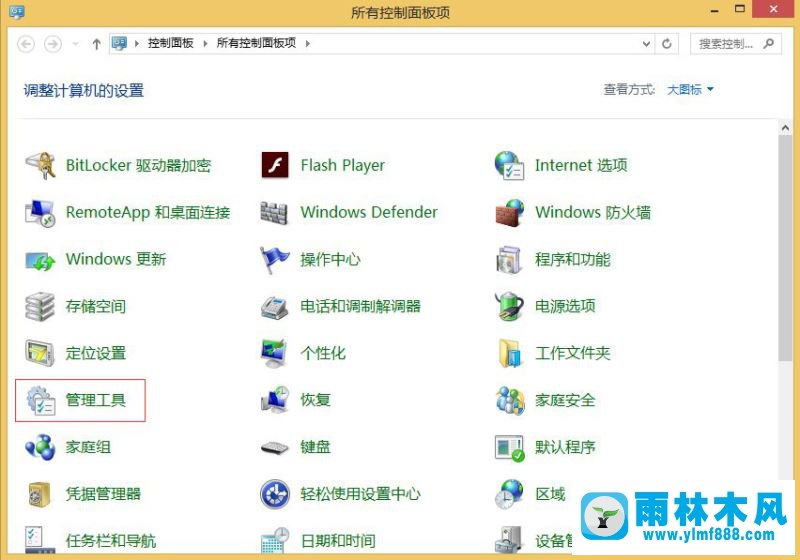Expand the chevron before 控制面板 breadcrumb
This screenshot has height=560, width=800.
[137, 43]
